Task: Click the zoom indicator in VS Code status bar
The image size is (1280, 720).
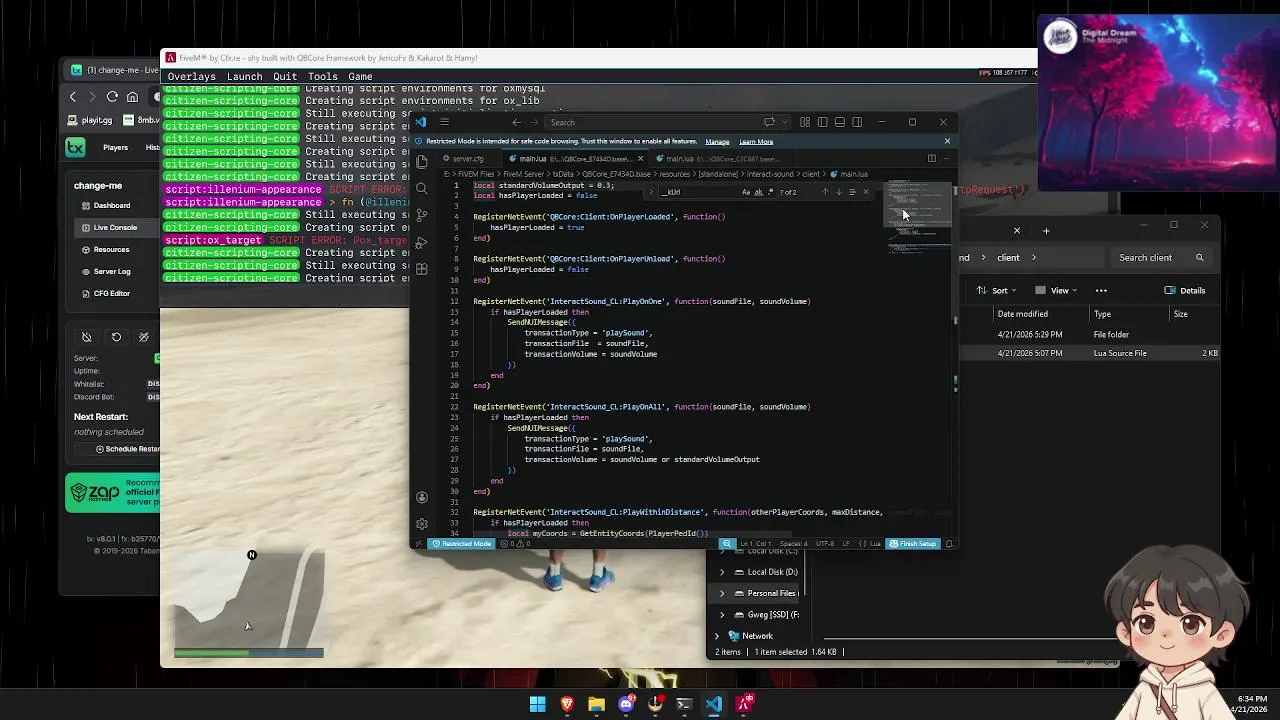Action: pos(727,544)
